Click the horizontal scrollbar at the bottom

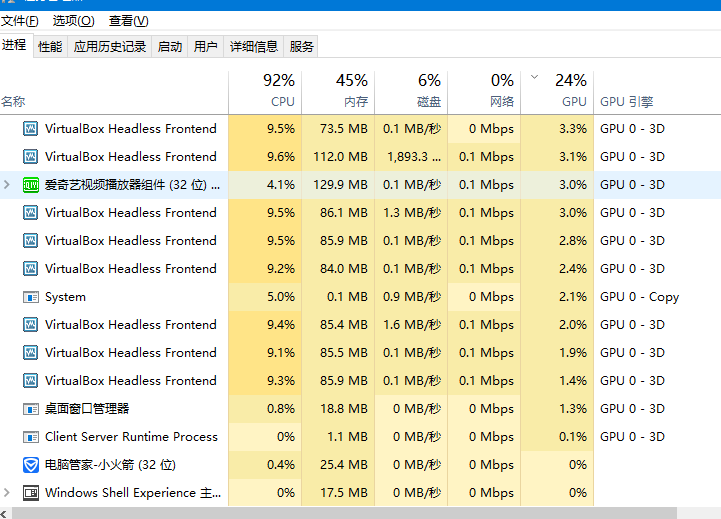tap(340, 512)
